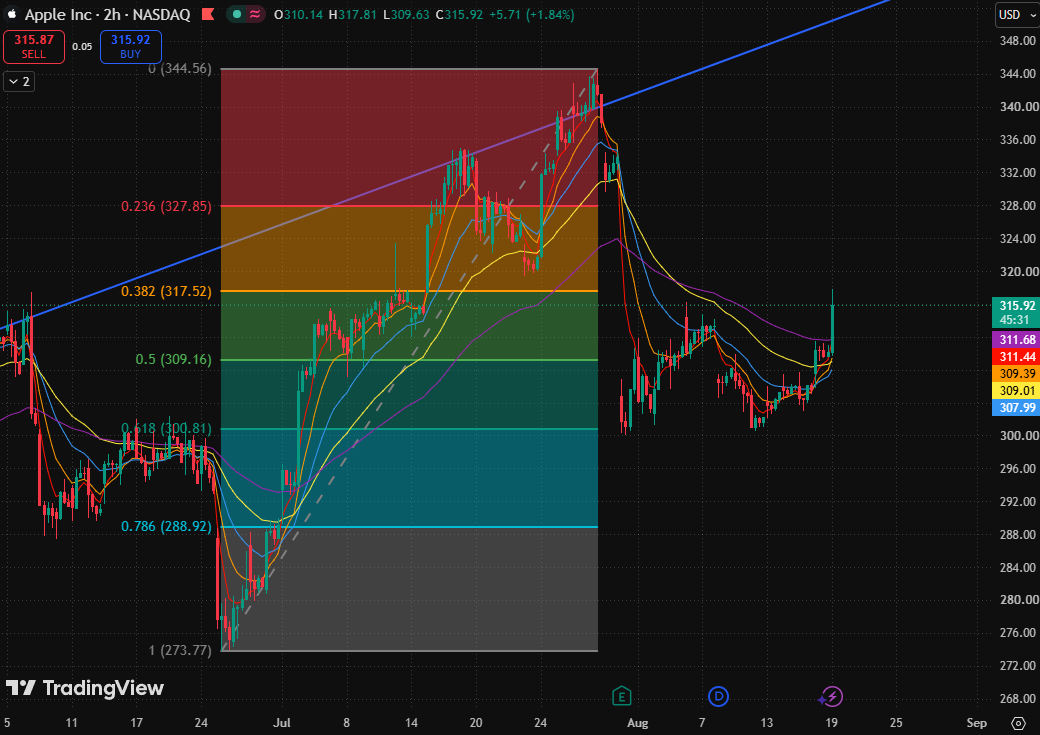Screen dimensions: 1040x735
Task: Click the Aug date on time axis
Action: [637, 723]
